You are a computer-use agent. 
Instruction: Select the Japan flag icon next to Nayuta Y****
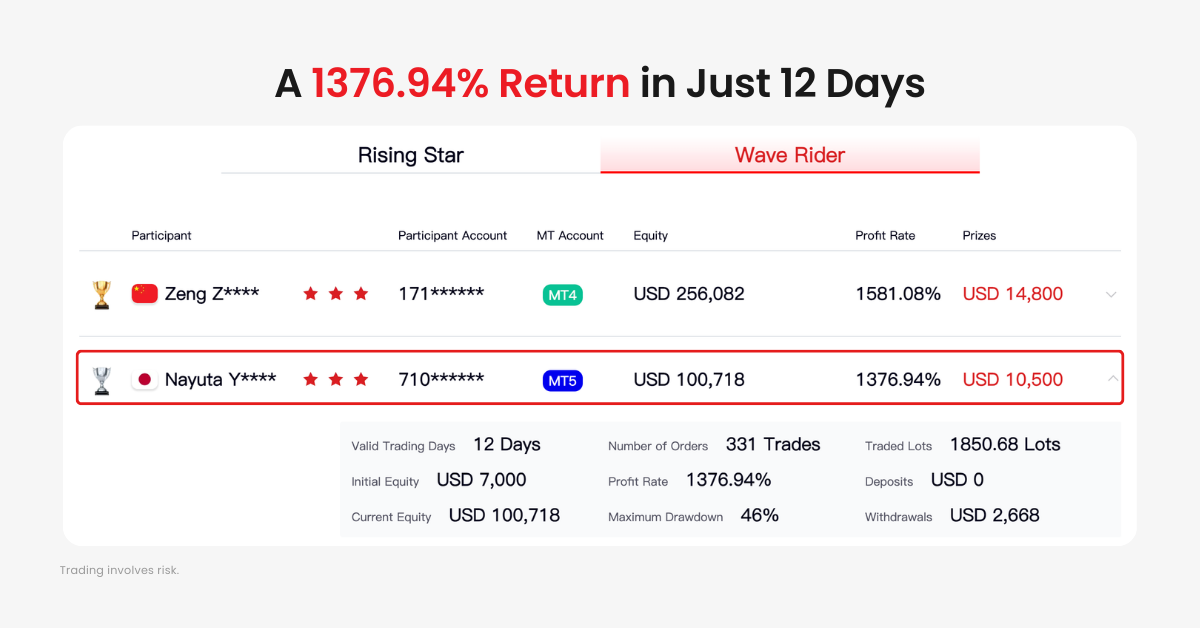click(144, 378)
